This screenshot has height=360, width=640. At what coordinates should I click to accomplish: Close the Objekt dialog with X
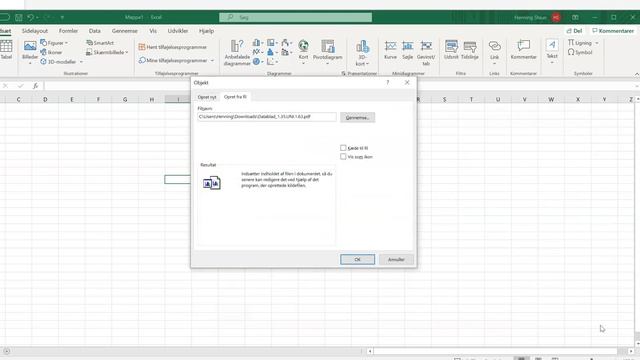[x=407, y=82]
